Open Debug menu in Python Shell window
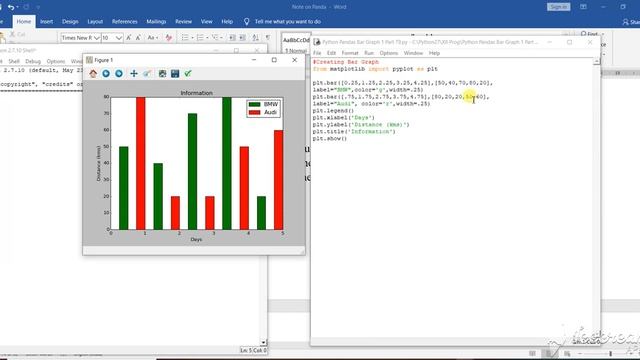 pyautogui.click(x=33, y=61)
